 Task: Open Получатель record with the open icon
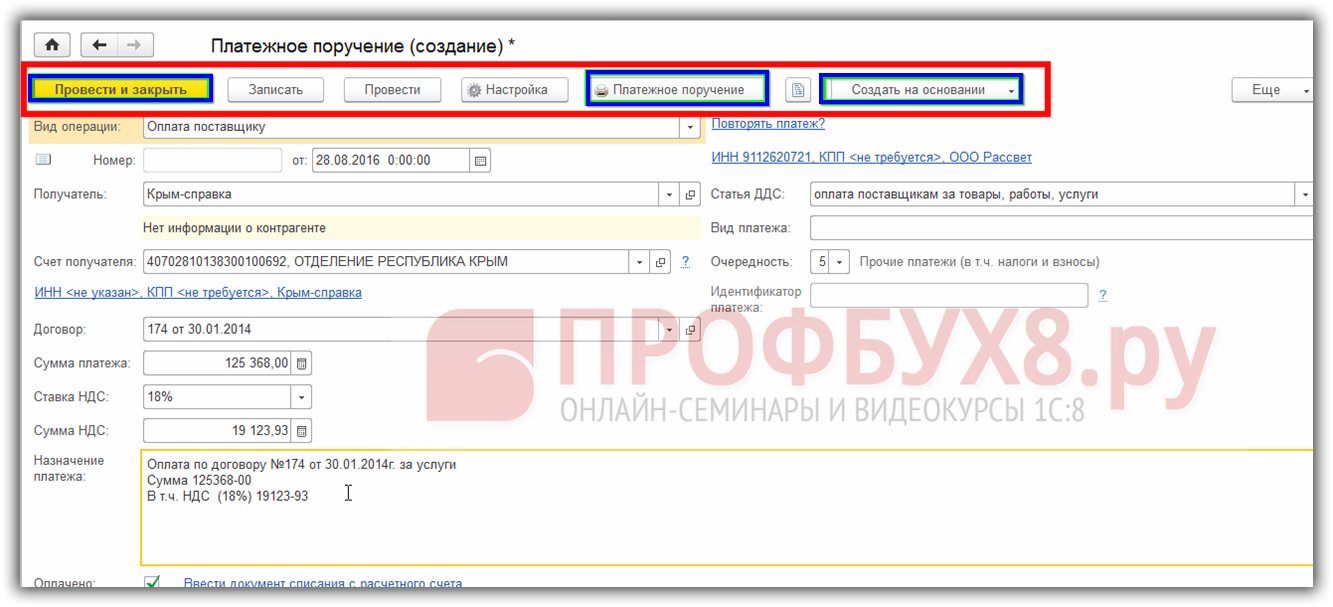690,195
